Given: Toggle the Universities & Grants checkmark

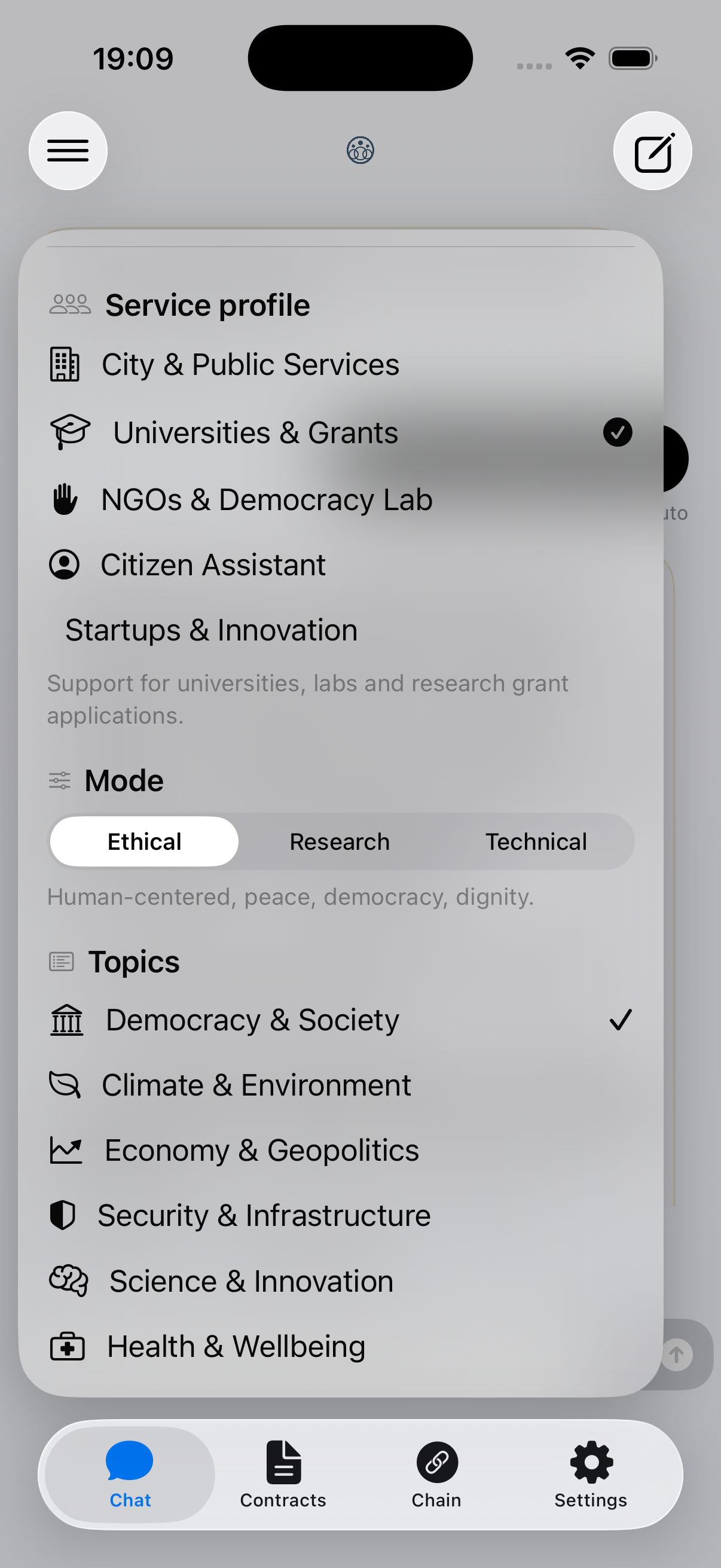Looking at the screenshot, I should 618,432.
